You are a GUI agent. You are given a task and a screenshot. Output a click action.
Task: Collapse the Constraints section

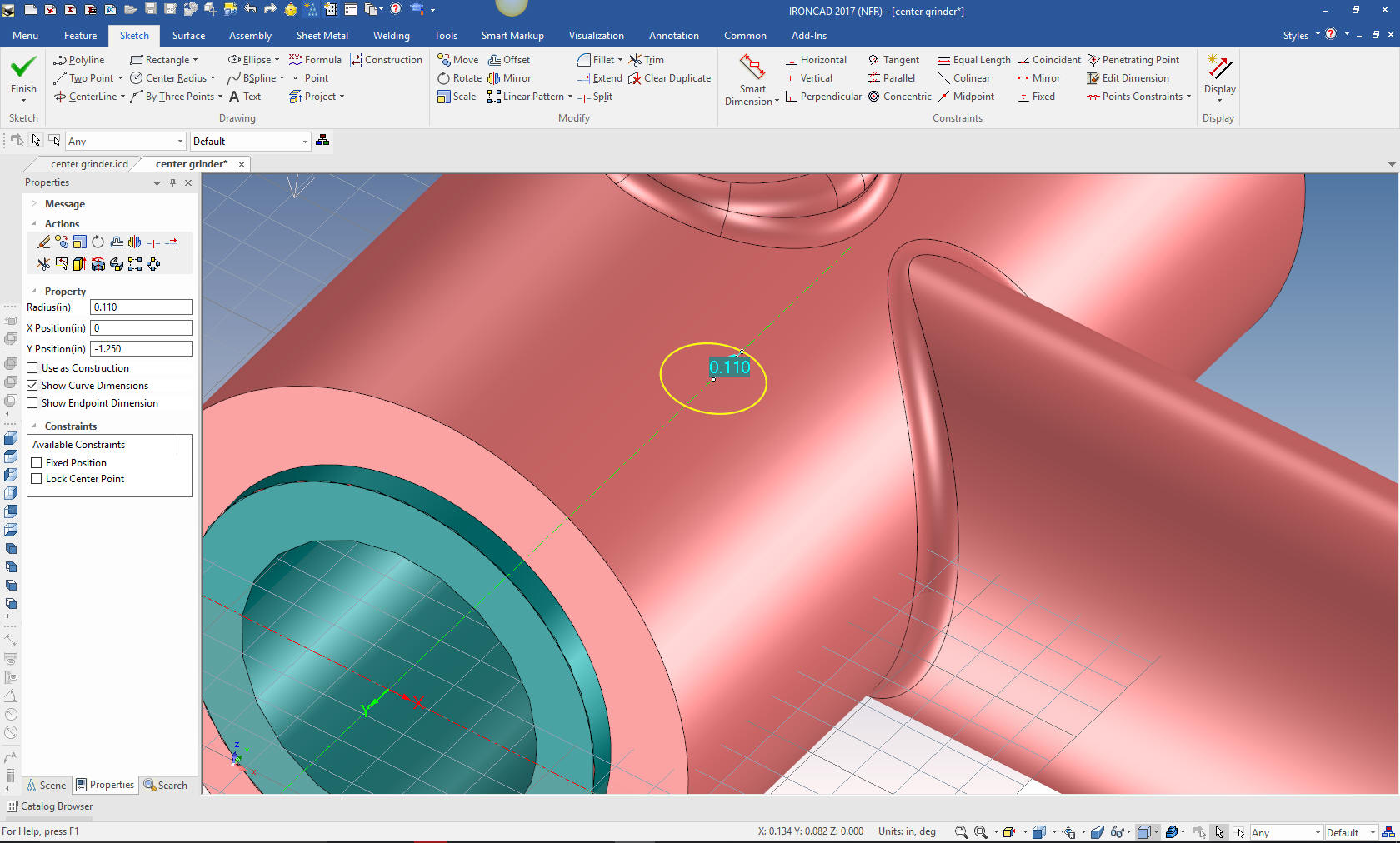point(34,426)
